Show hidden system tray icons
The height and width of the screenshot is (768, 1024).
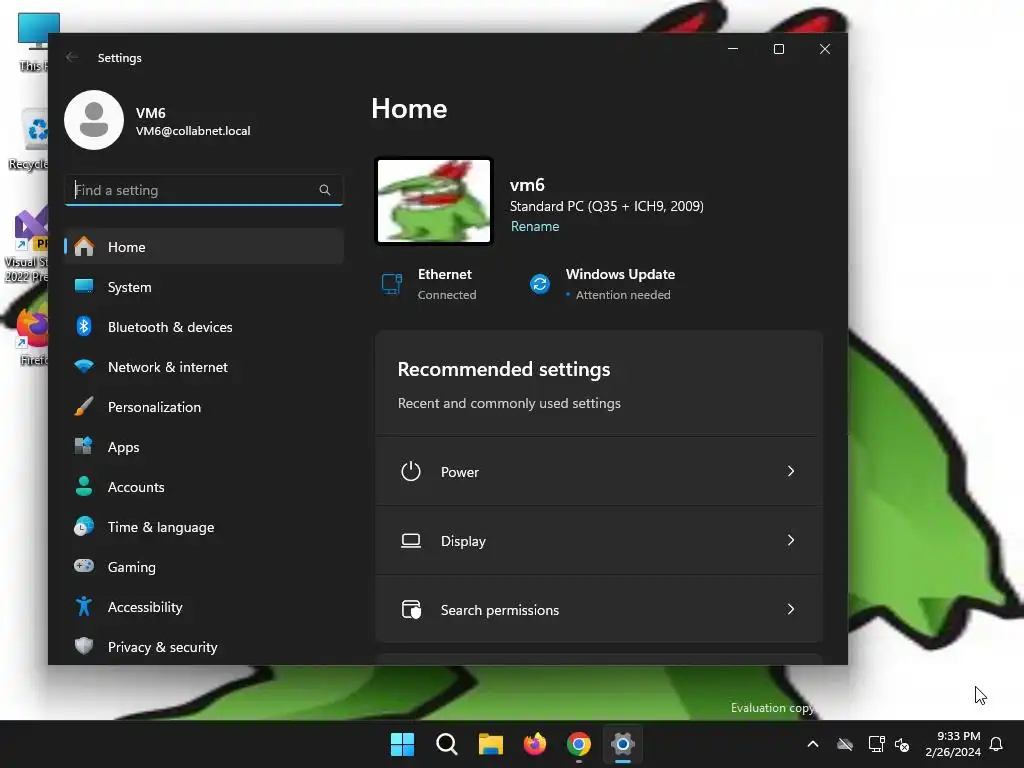click(x=813, y=744)
